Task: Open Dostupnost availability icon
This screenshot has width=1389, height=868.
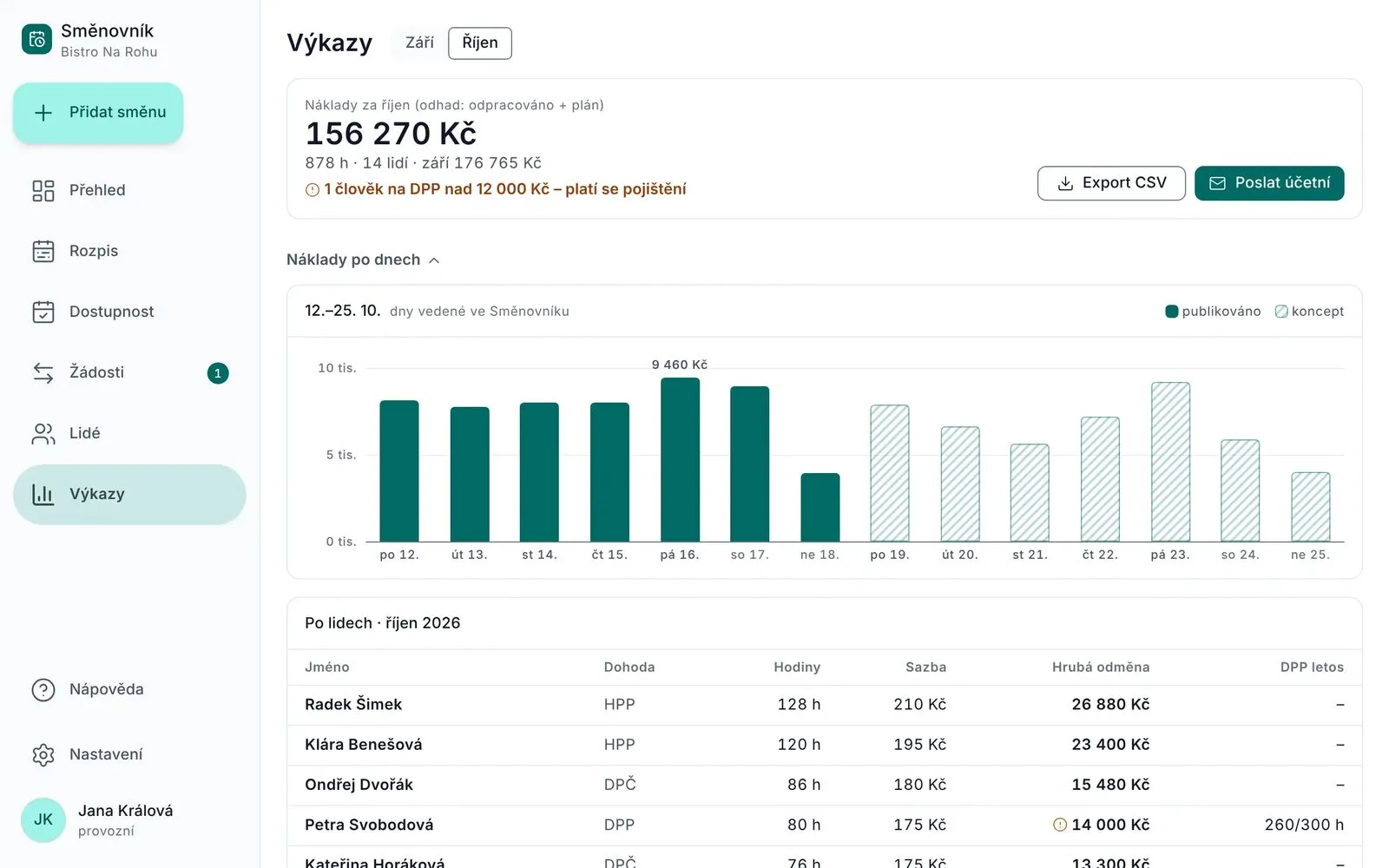Action: click(43, 312)
